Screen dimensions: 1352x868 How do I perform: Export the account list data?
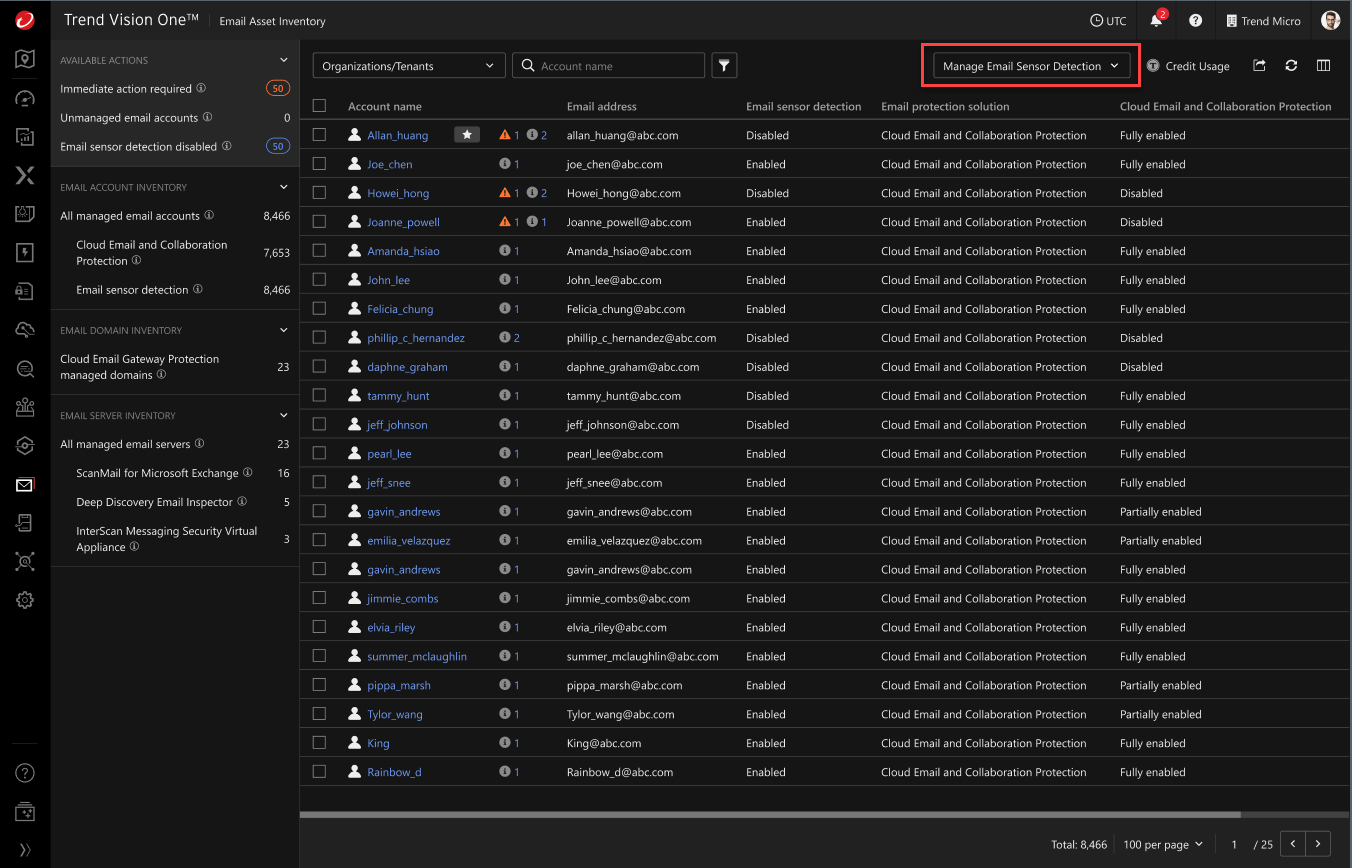pyautogui.click(x=1259, y=65)
